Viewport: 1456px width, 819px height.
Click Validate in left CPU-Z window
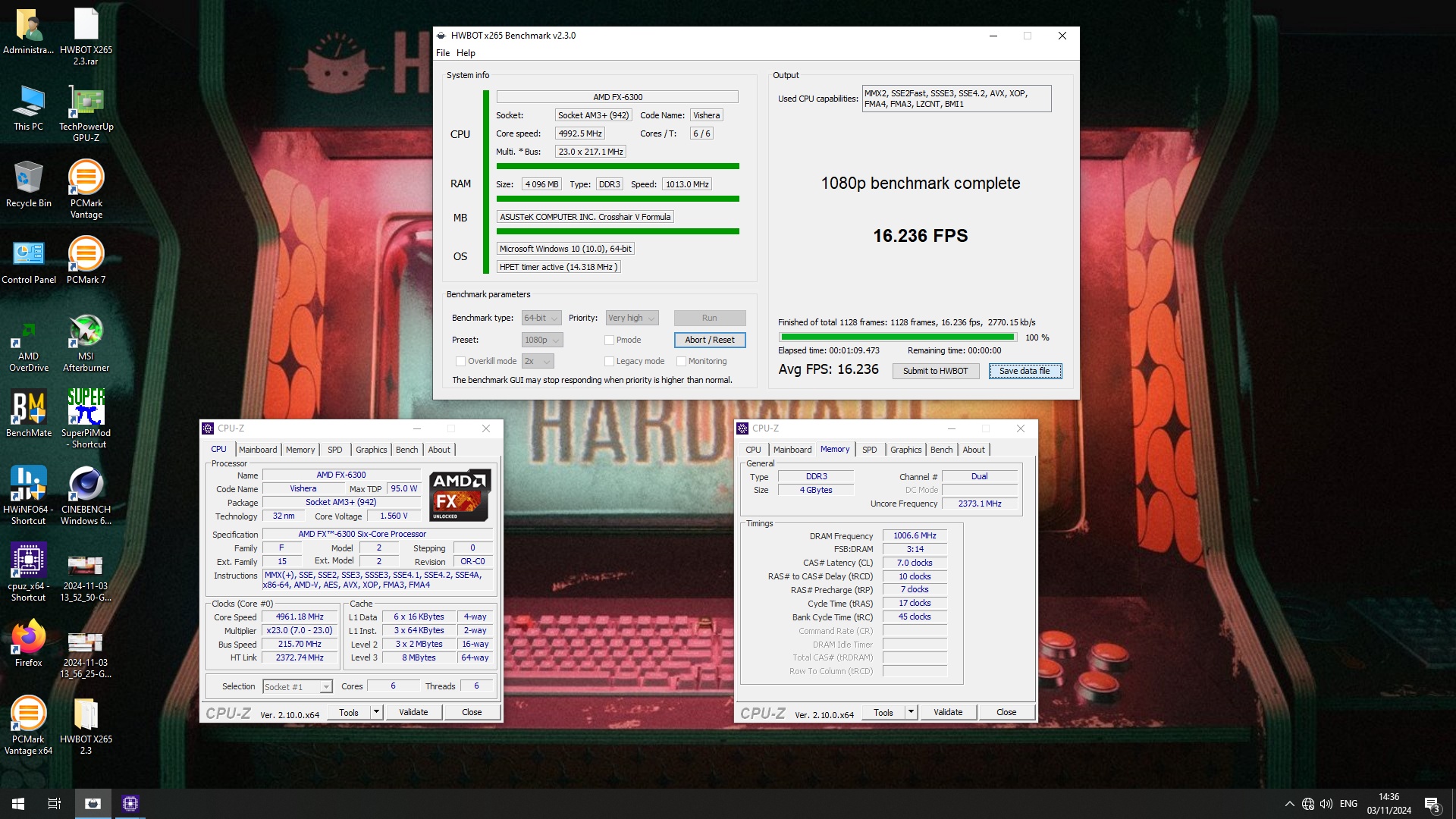pos(413,712)
